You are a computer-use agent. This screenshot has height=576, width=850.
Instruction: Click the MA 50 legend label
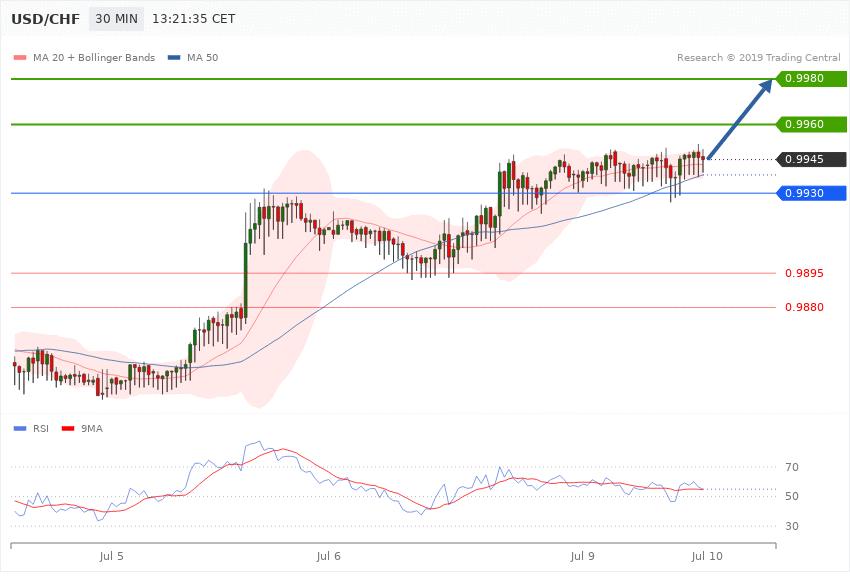pyautogui.click(x=202, y=57)
